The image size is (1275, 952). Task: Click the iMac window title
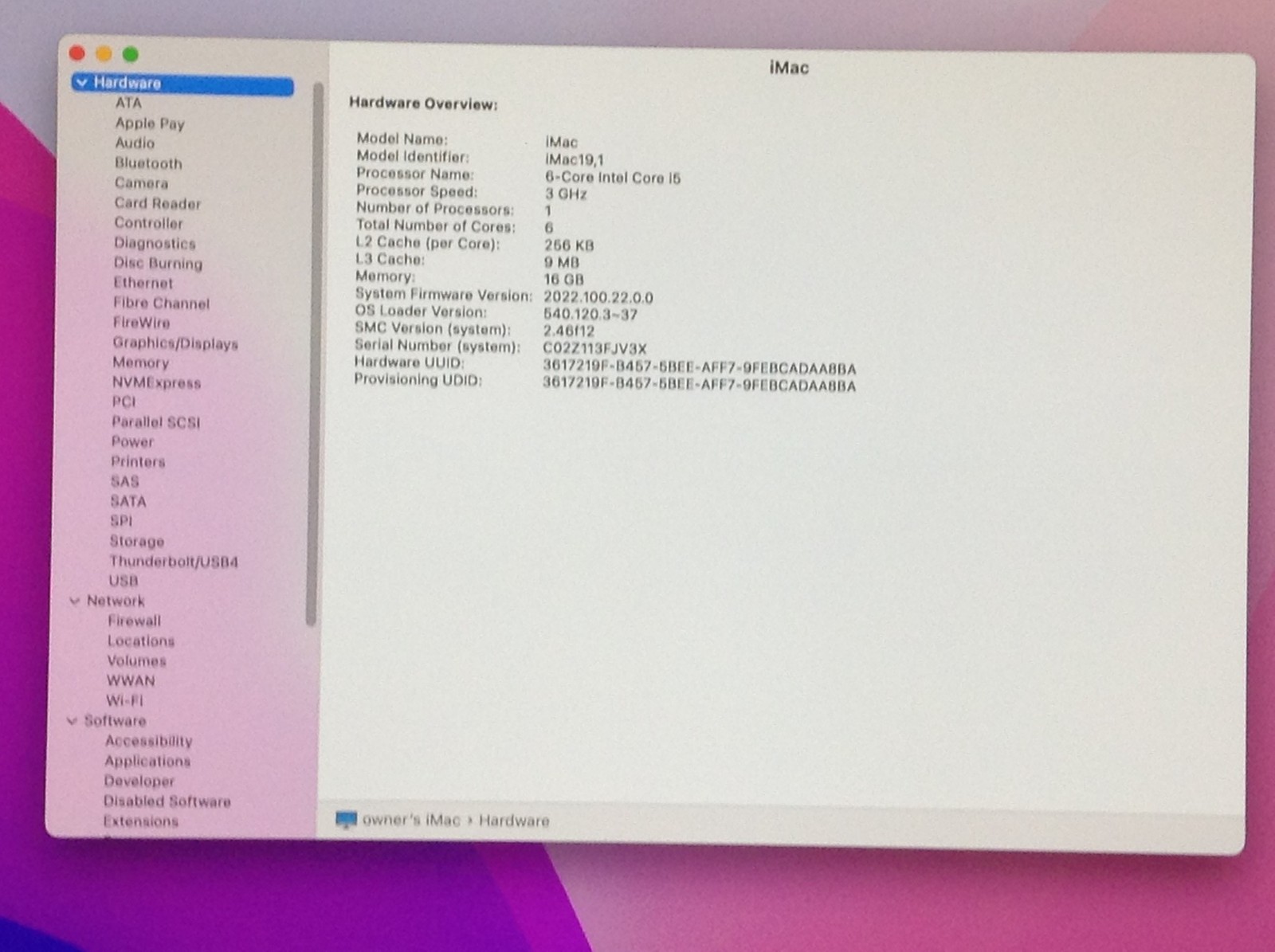(x=789, y=69)
